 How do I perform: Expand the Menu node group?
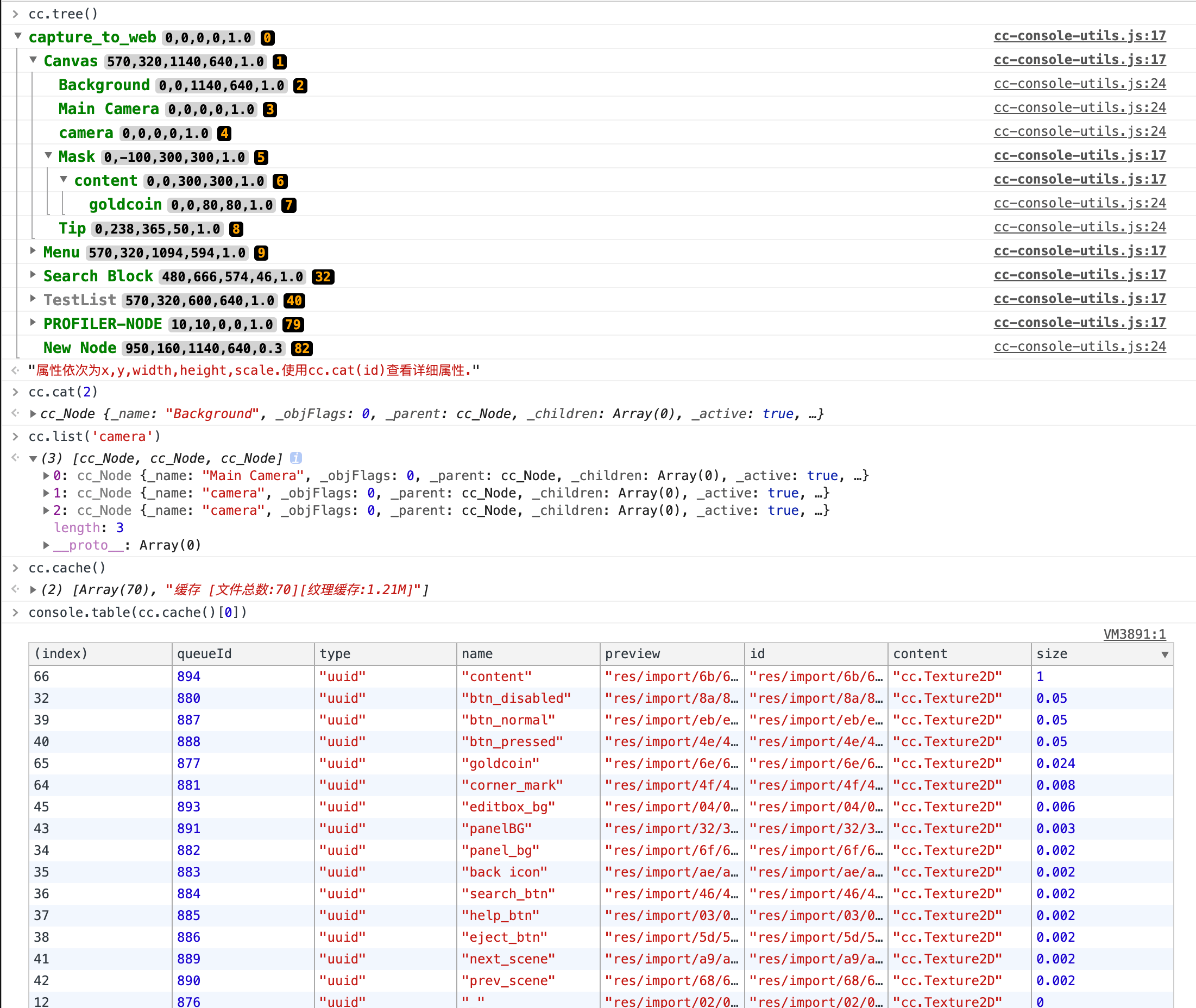coord(33,251)
